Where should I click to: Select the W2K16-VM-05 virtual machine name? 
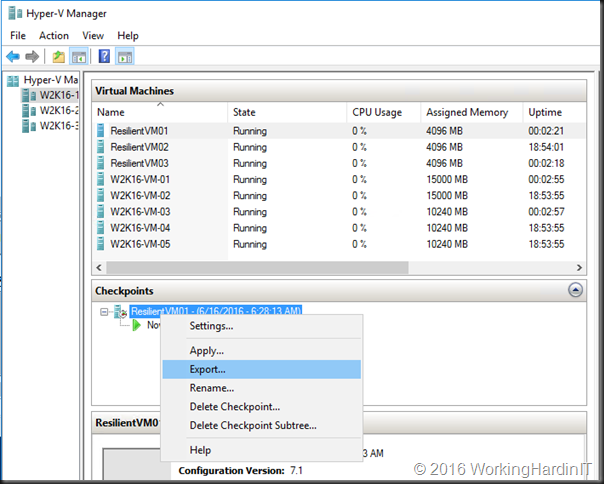pos(140,244)
